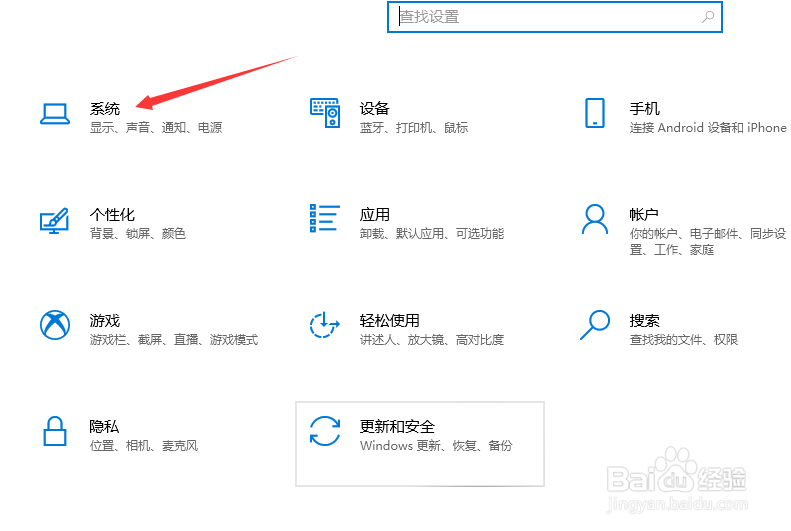Click the text 查找我的文件、权限
This screenshot has height=531, width=791.
(684, 340)
